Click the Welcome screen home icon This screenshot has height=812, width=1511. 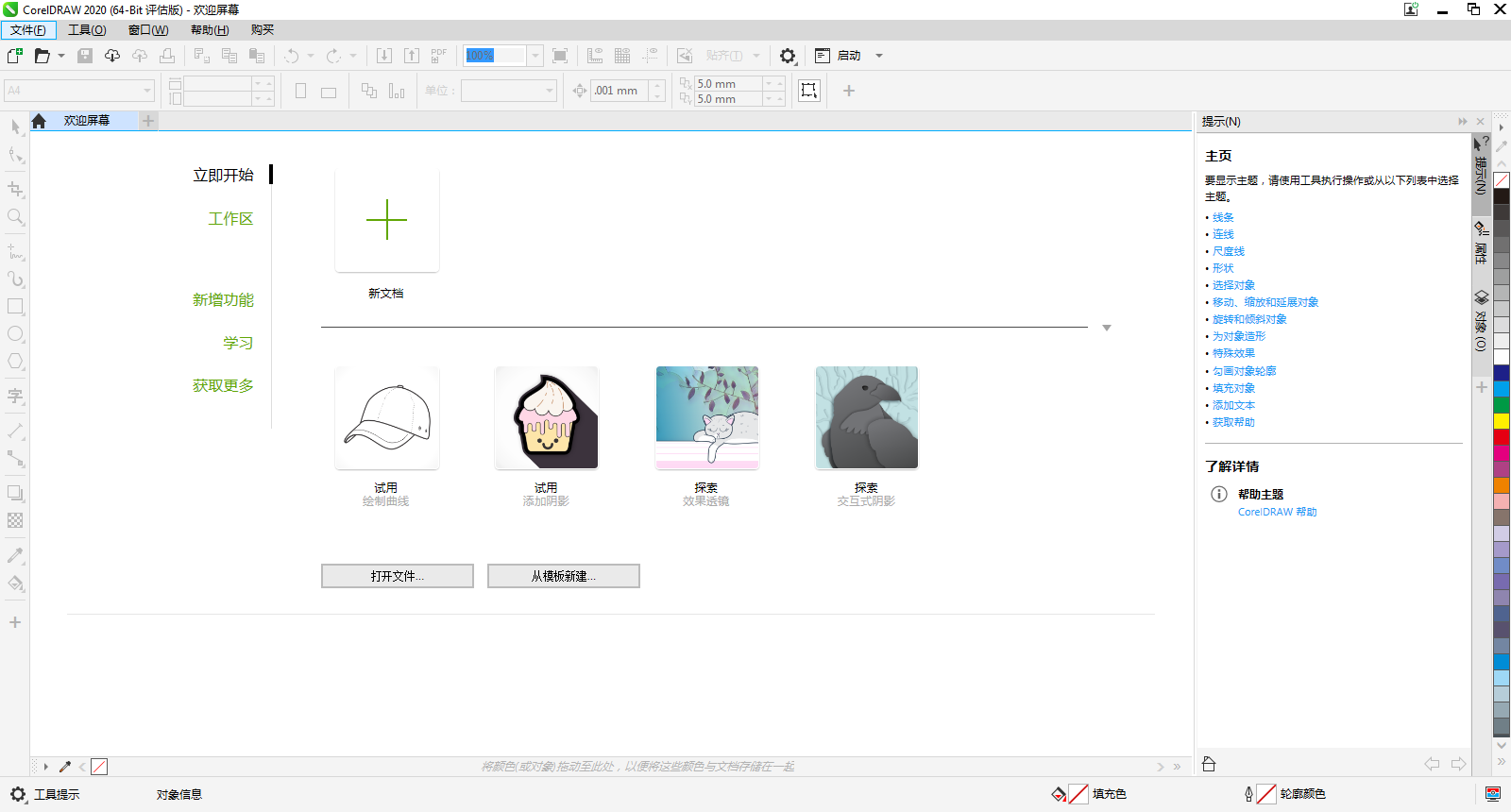coord(39,121)
